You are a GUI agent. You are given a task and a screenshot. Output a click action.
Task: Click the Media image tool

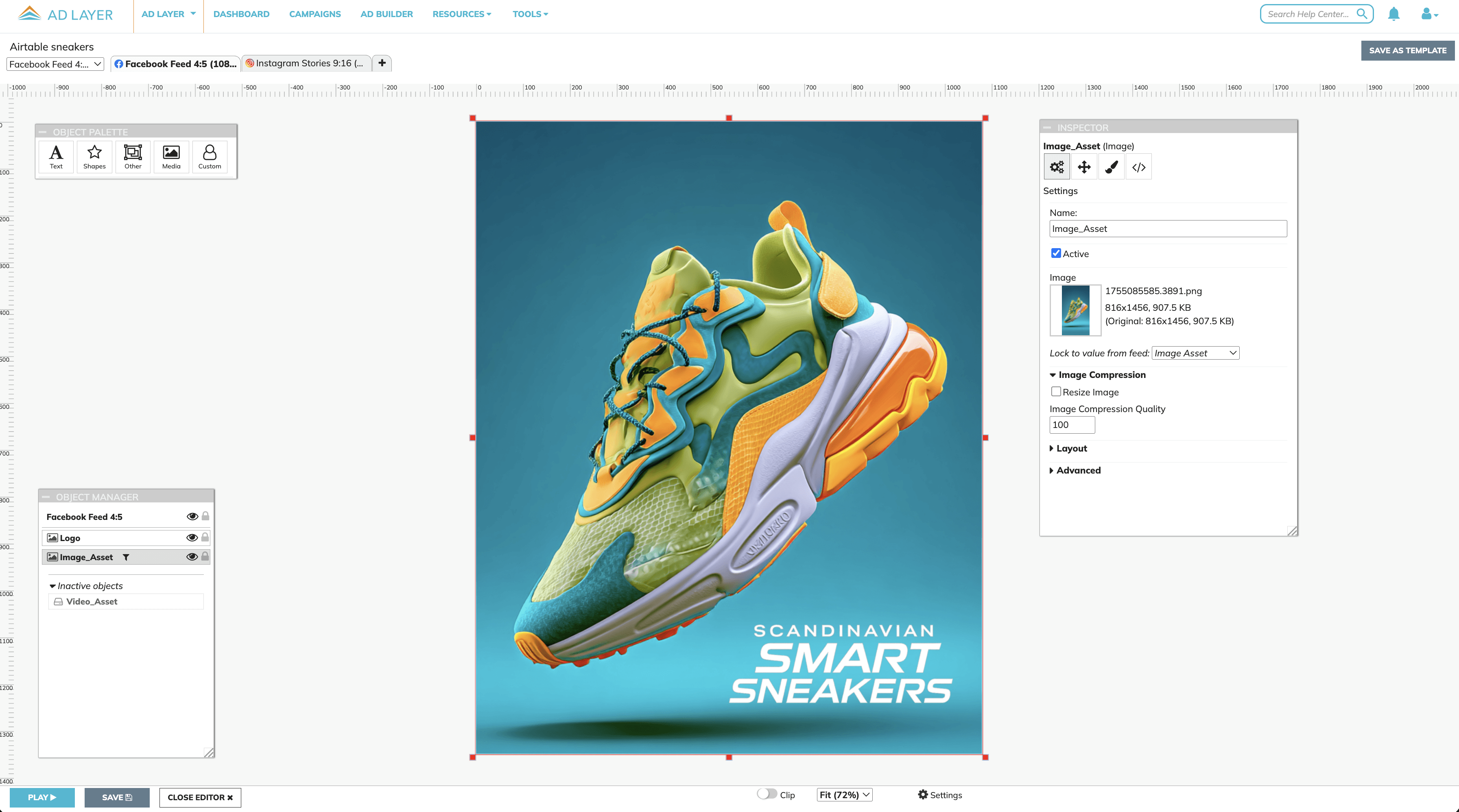[x=171, y=157]
